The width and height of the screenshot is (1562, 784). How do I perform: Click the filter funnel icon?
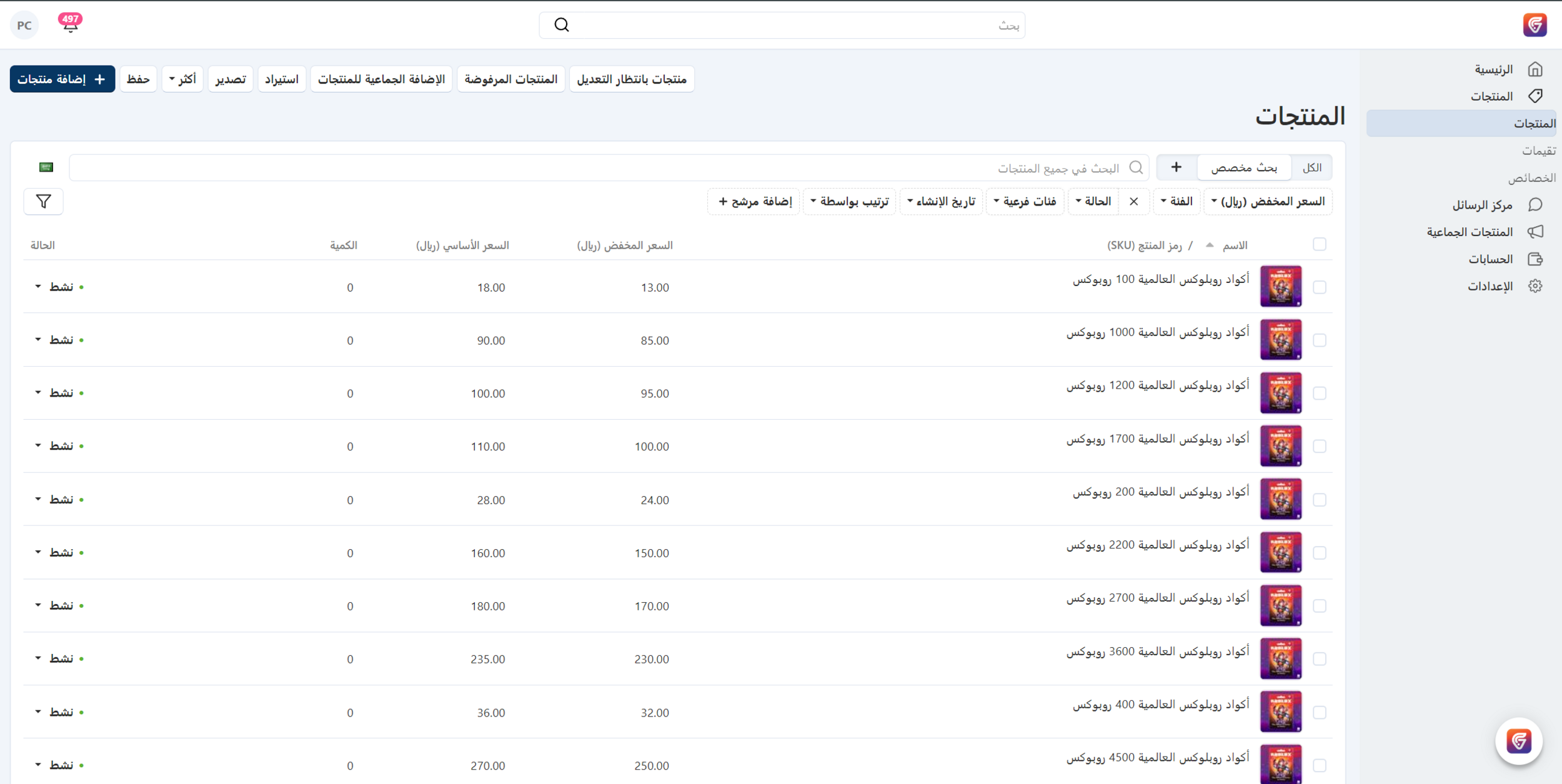(x=43, y=202)
